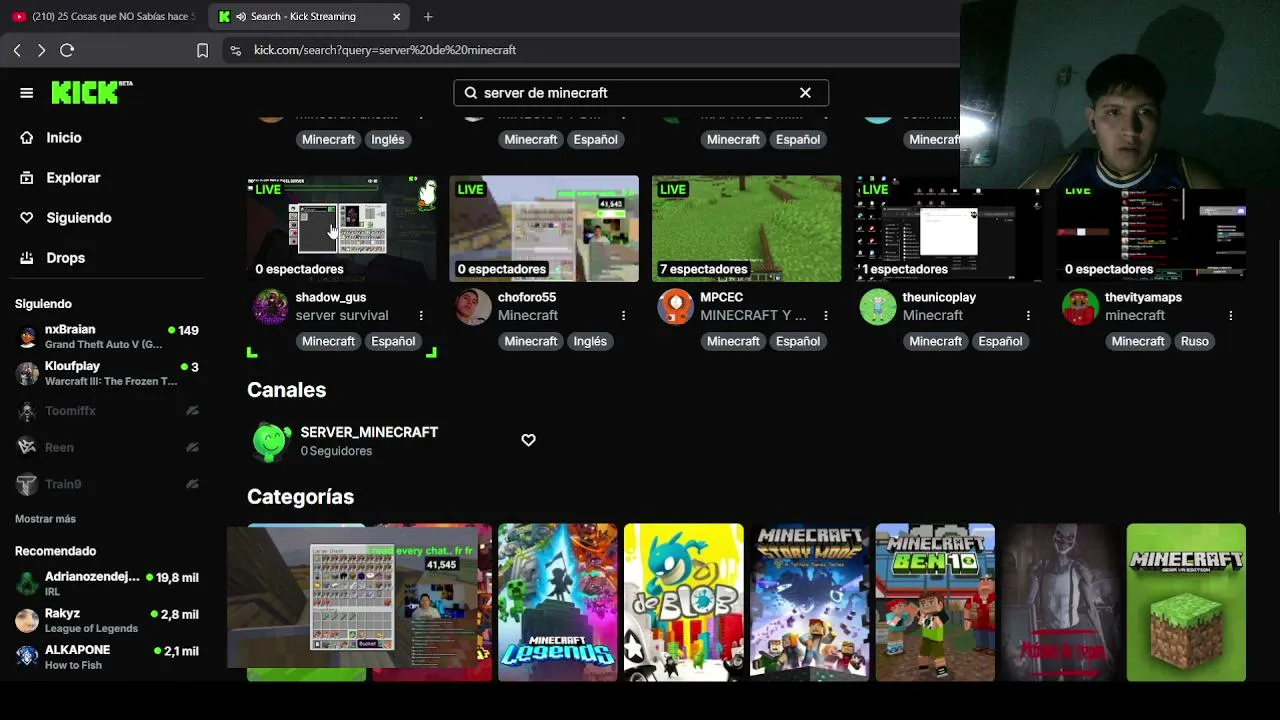Image resolution: width=1280 pixels, height=720 pixels.
Task: Click stream title MINECRAFT Y ... by MPCEC
Action: 753,315
